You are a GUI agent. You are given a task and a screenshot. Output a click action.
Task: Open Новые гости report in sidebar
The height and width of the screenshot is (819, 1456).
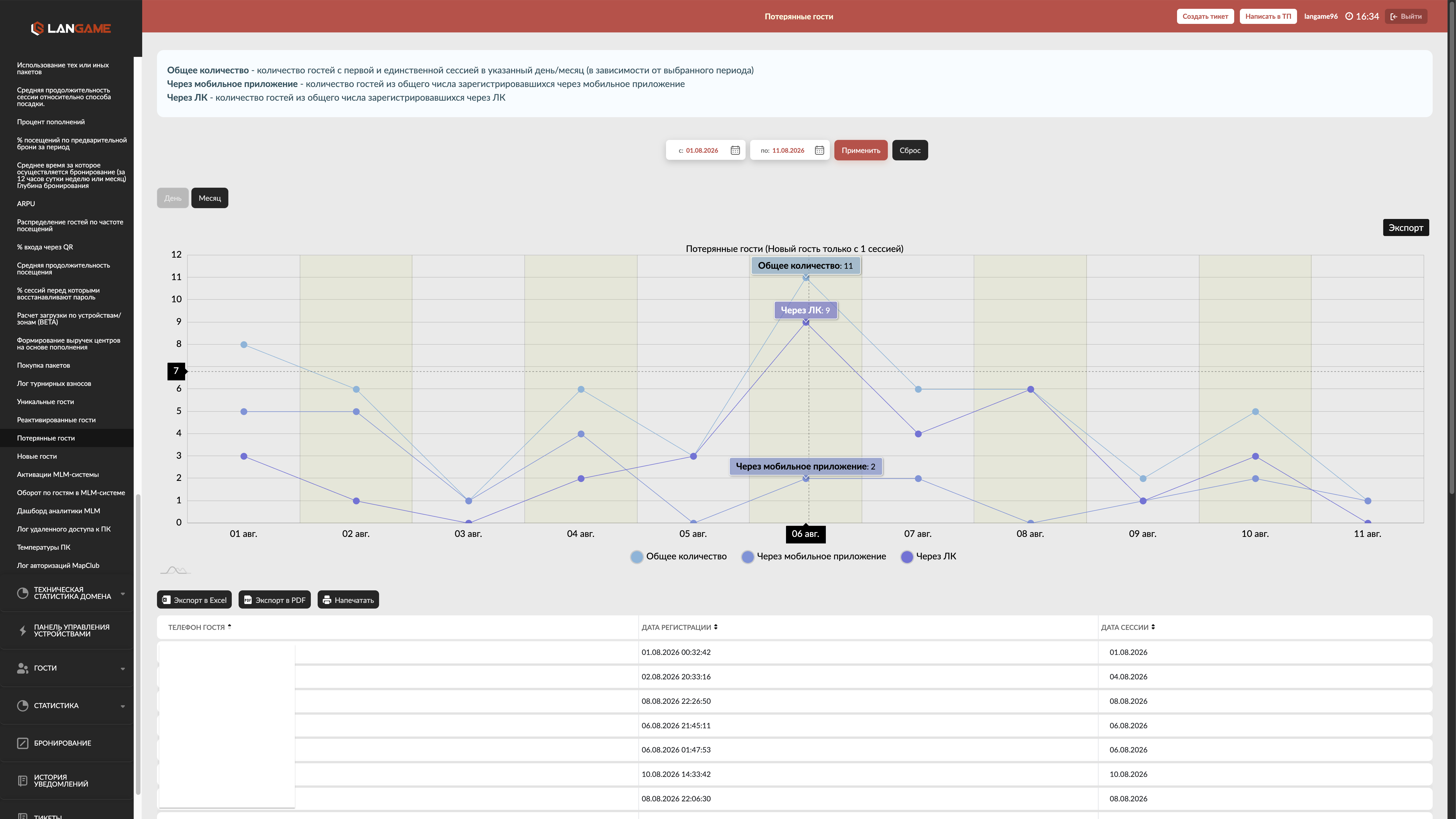37,456
